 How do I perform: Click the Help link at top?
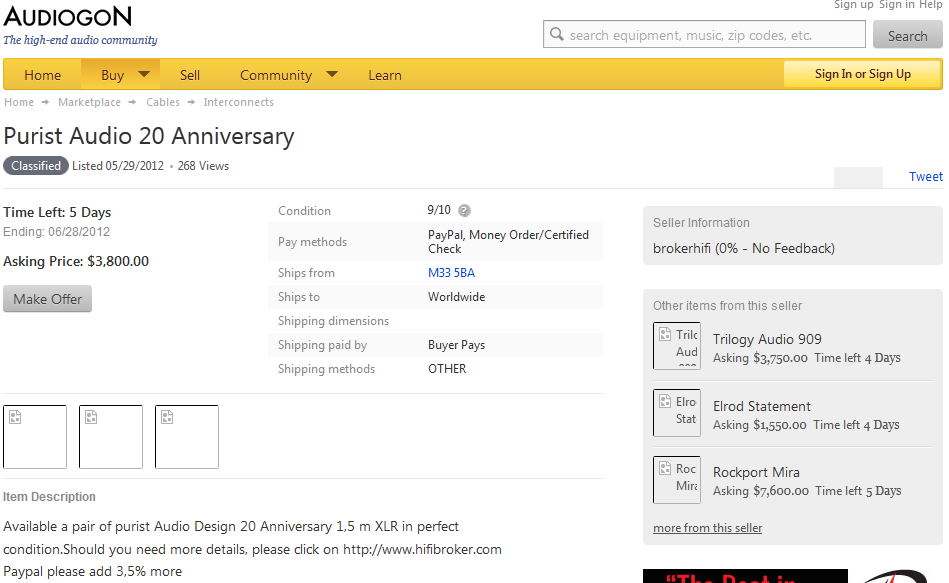[930, 5]
